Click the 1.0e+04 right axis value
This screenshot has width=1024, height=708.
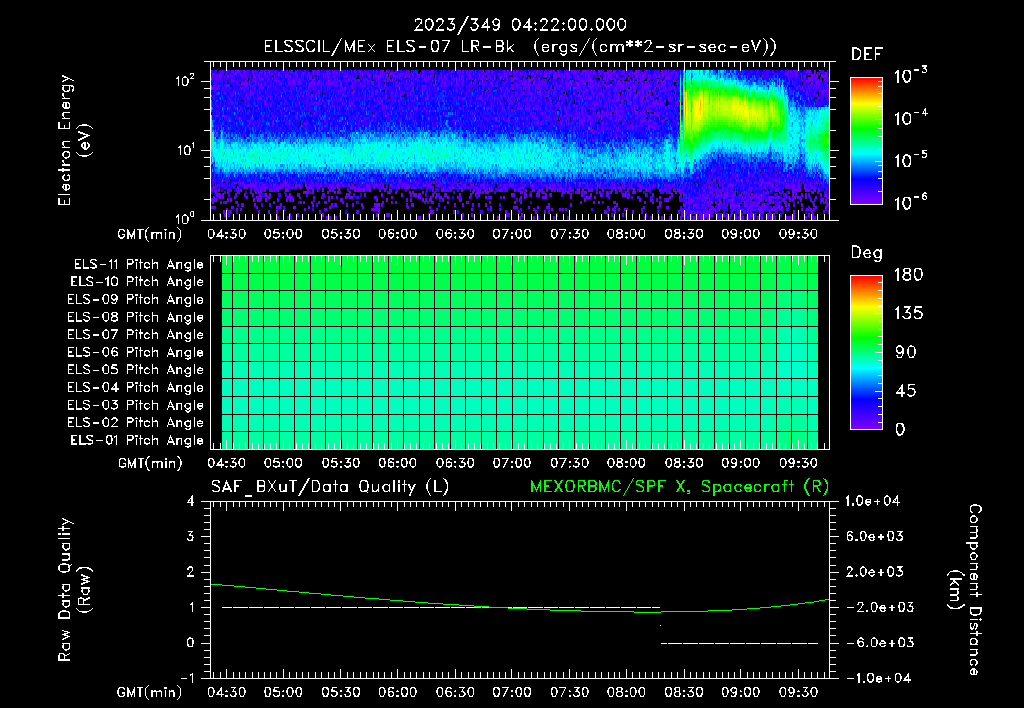point(872,501)
